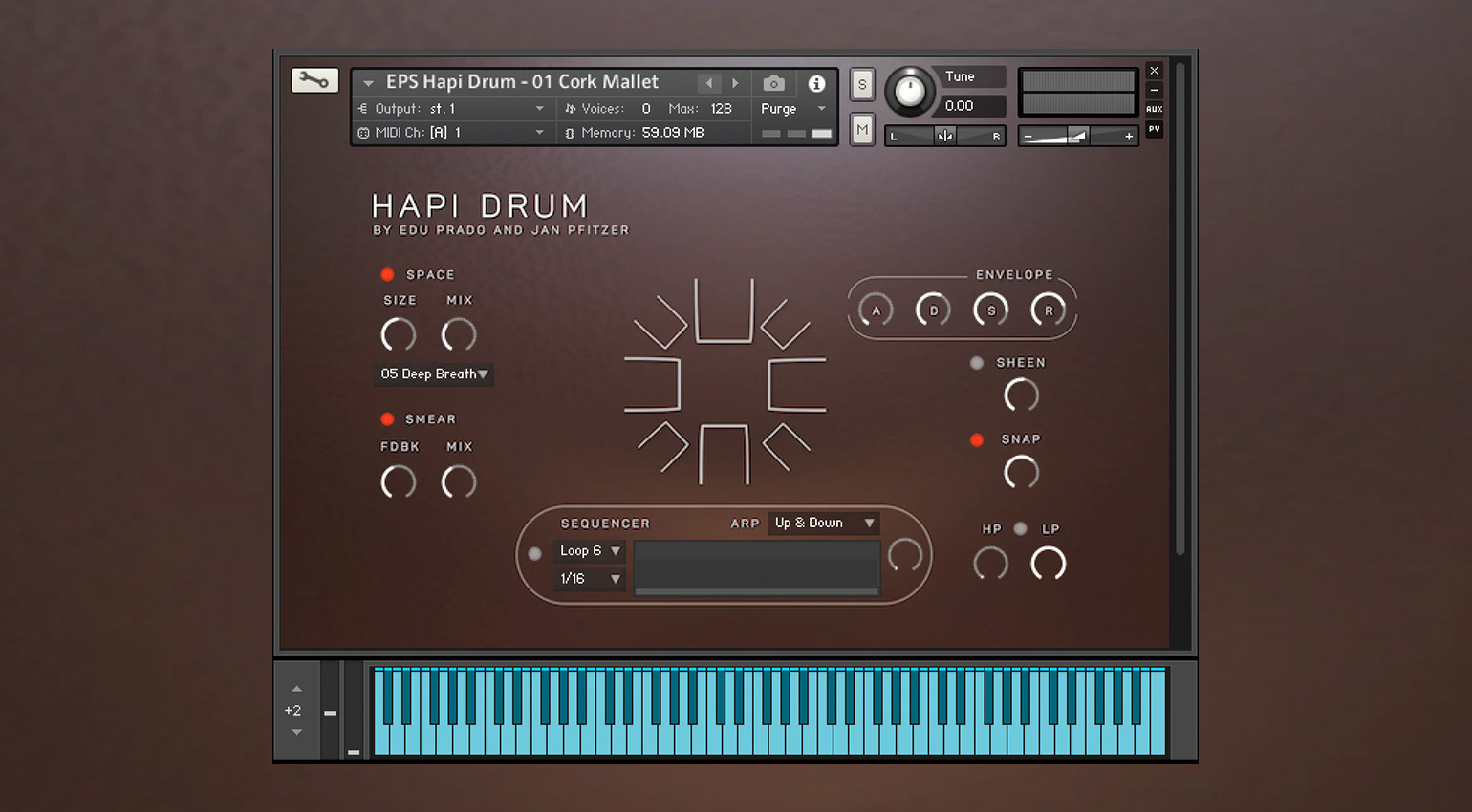Open the Purge menu

click(792, 109)
